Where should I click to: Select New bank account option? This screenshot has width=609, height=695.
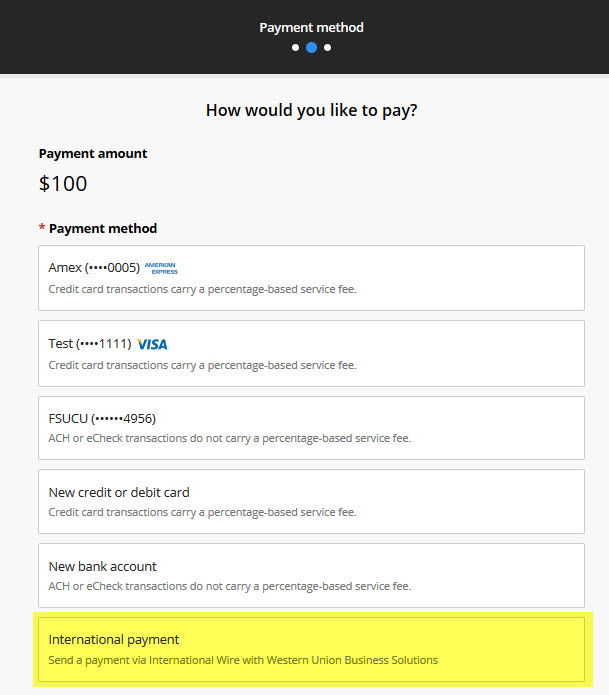[312, 576]
